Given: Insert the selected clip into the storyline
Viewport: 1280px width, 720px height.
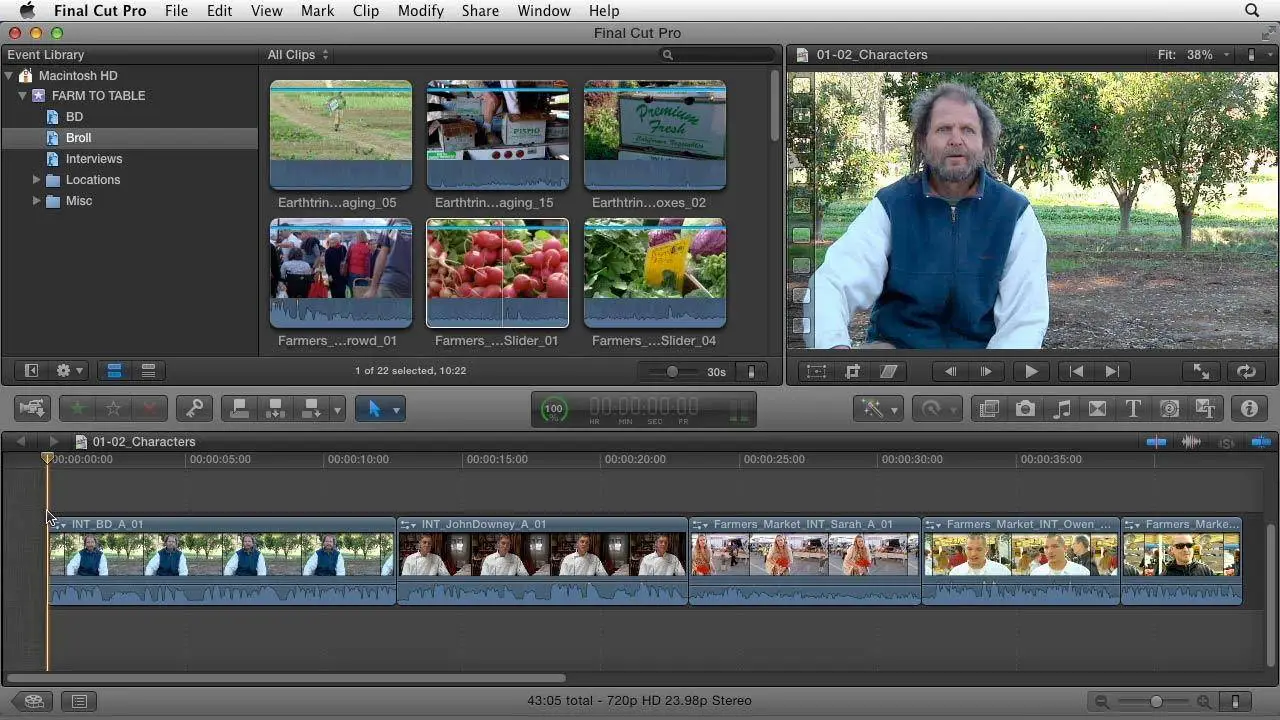Looking at the screenshot, I should [275, 409].
